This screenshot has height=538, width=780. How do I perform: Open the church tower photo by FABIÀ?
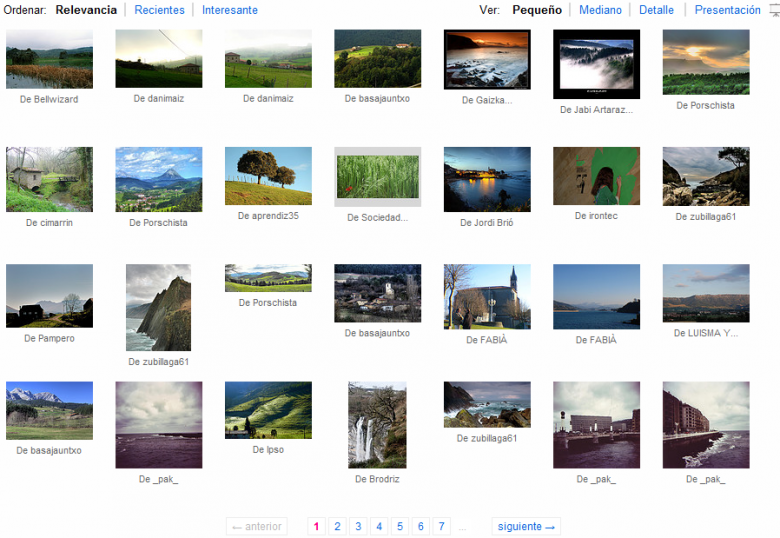[487, 297]
